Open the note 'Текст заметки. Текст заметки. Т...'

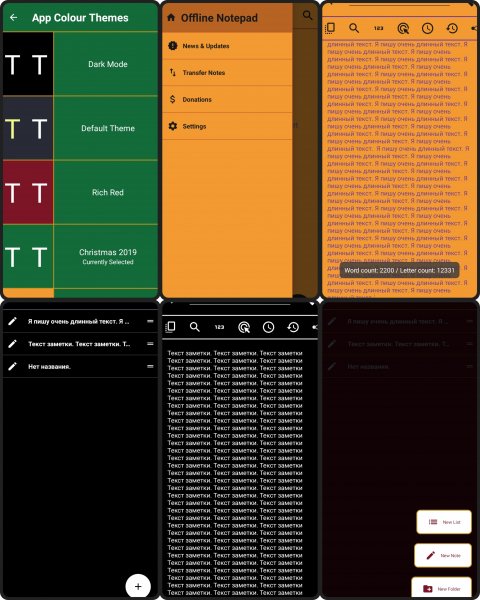tap(79, 344)
